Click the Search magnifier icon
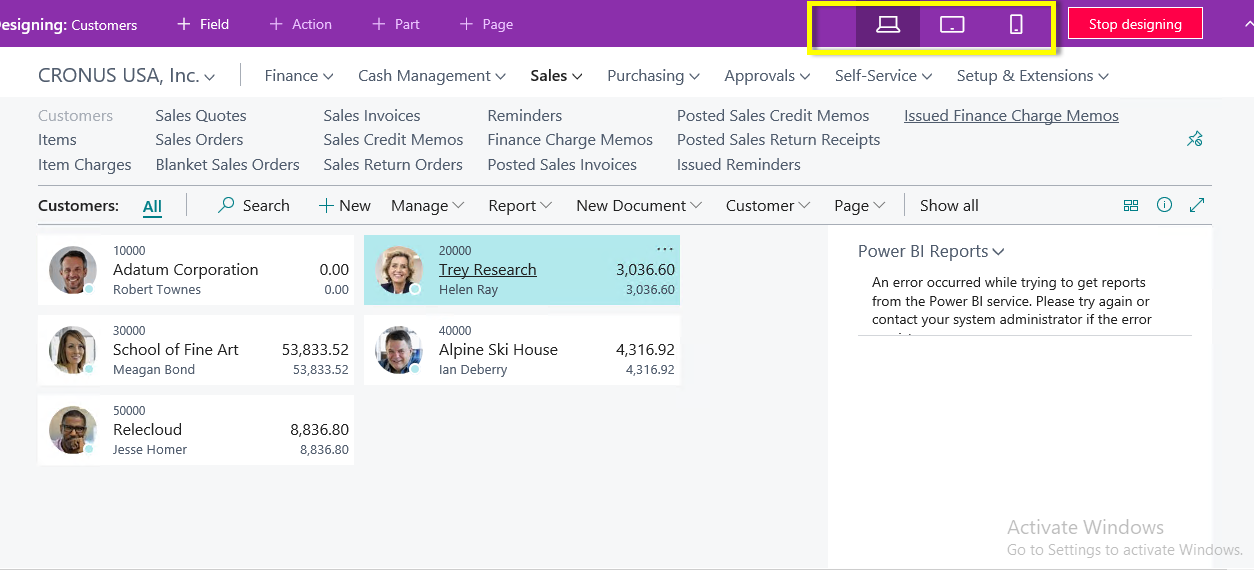The height and width of the screenshot is (570, 1254). (x=227, y=205)
